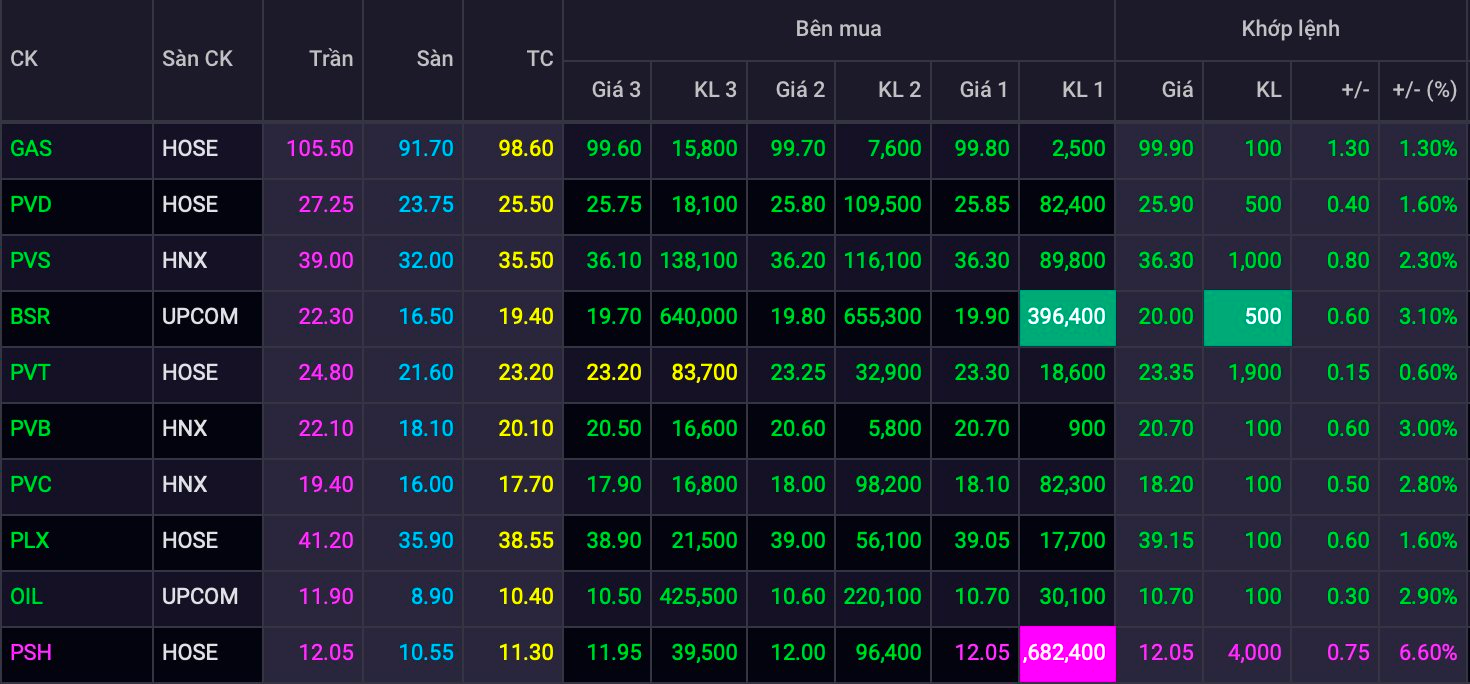
Task: Click the KL 2 column header
Action: point(899,89)
